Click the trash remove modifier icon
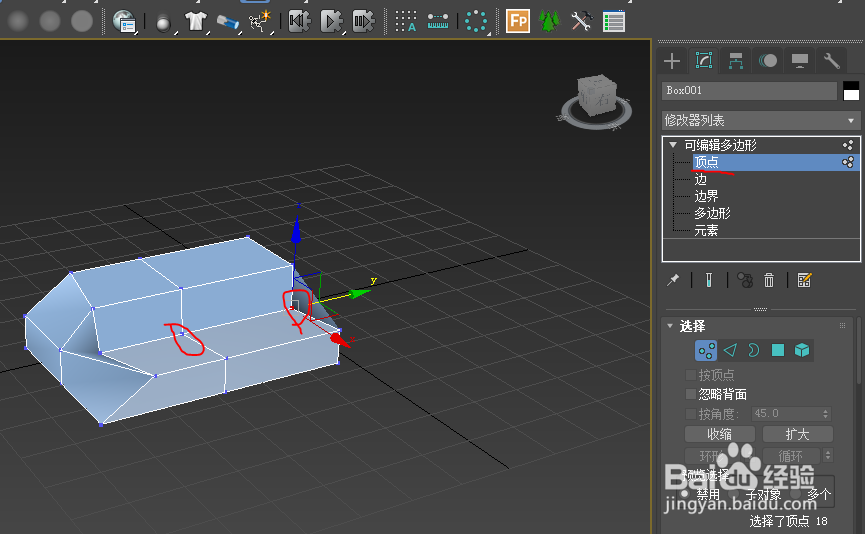Image resolution: width=865 pixels, height=534 pixels. pyautogui.click(x=769, y=280)
